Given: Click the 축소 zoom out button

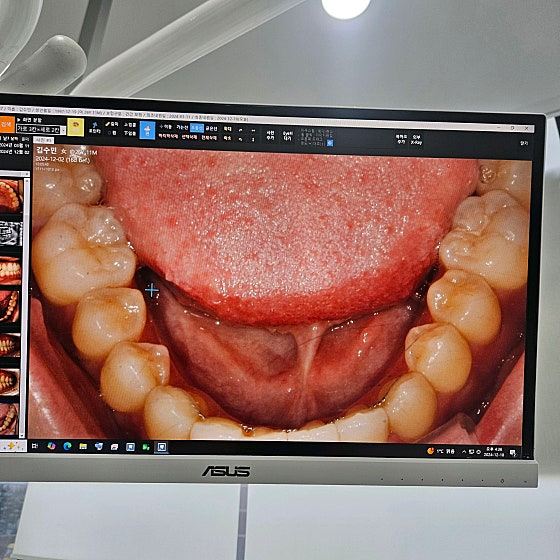Looking at the screenshot, I should click(x=227, y=138).
